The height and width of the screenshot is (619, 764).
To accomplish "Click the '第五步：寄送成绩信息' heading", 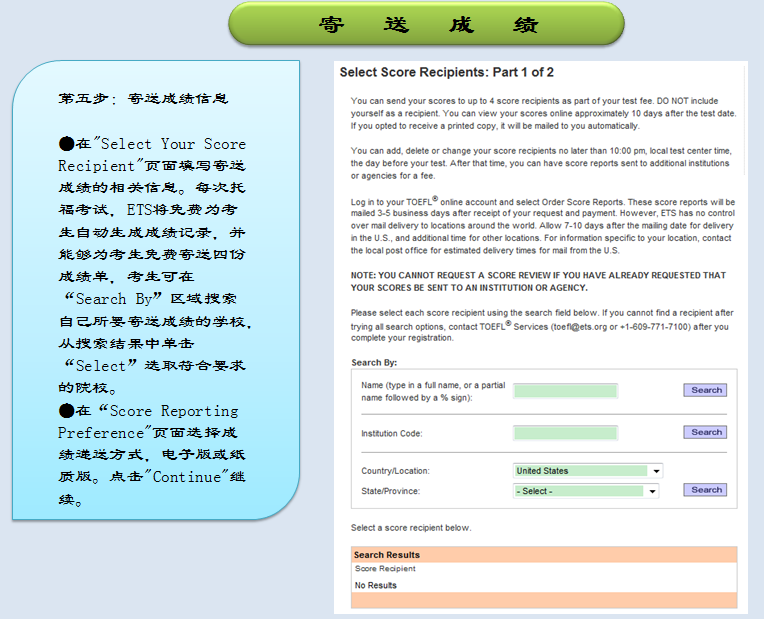I will (x=144, y=99).
